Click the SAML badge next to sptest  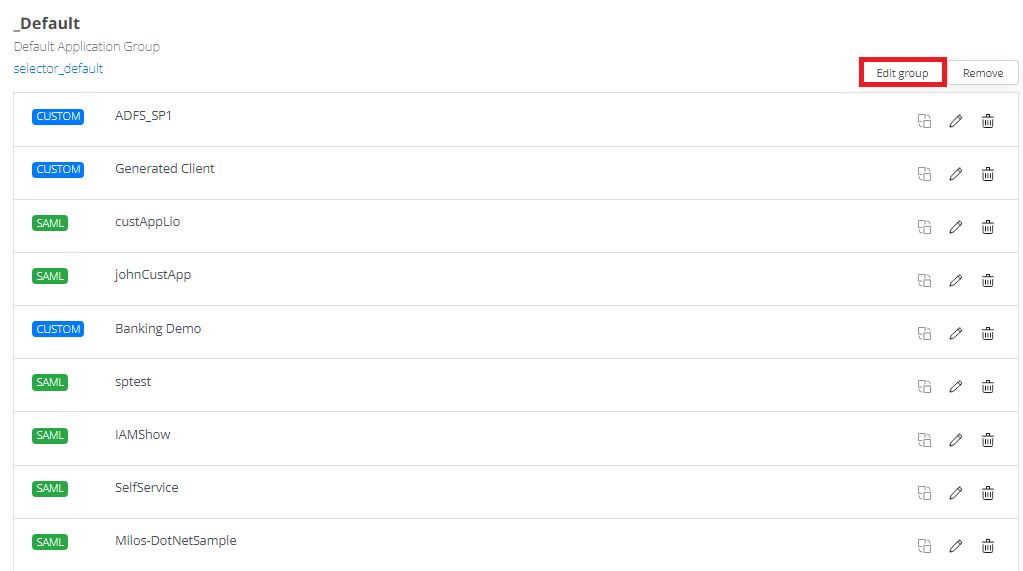[50, 382]
